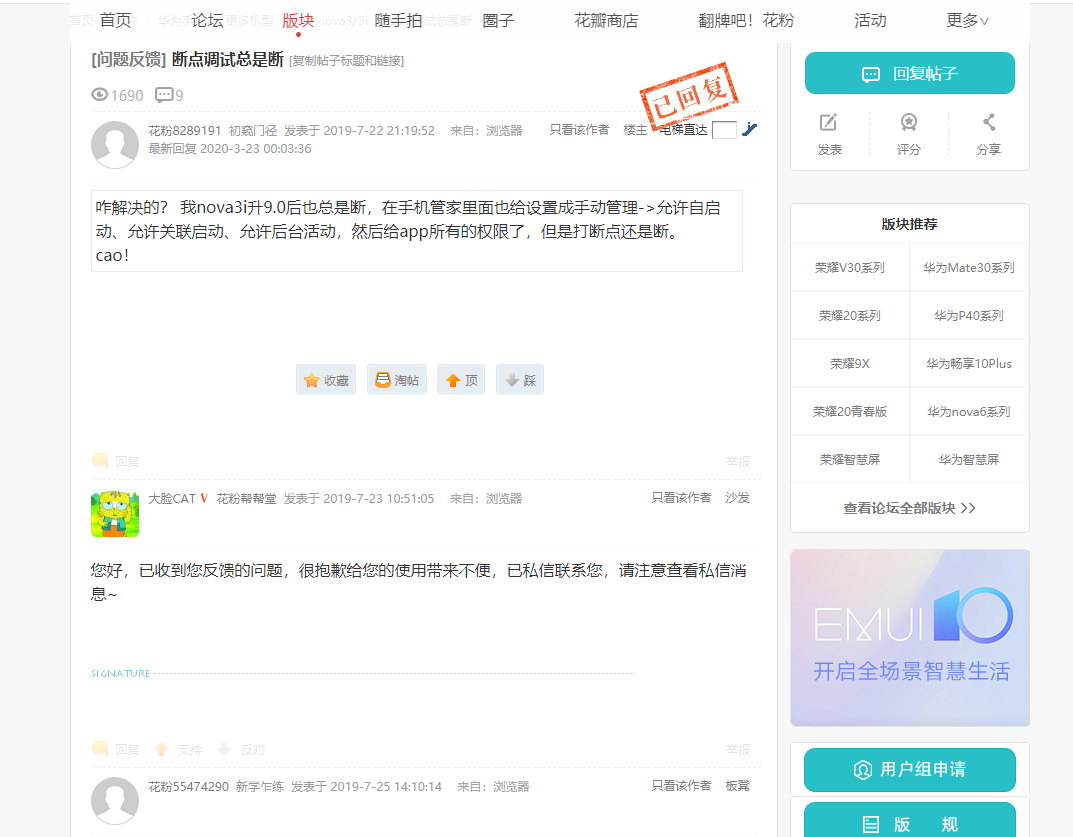The image size is (1073, 837).
Task: Click 举报 on the first post
Action: coord(738,462)
